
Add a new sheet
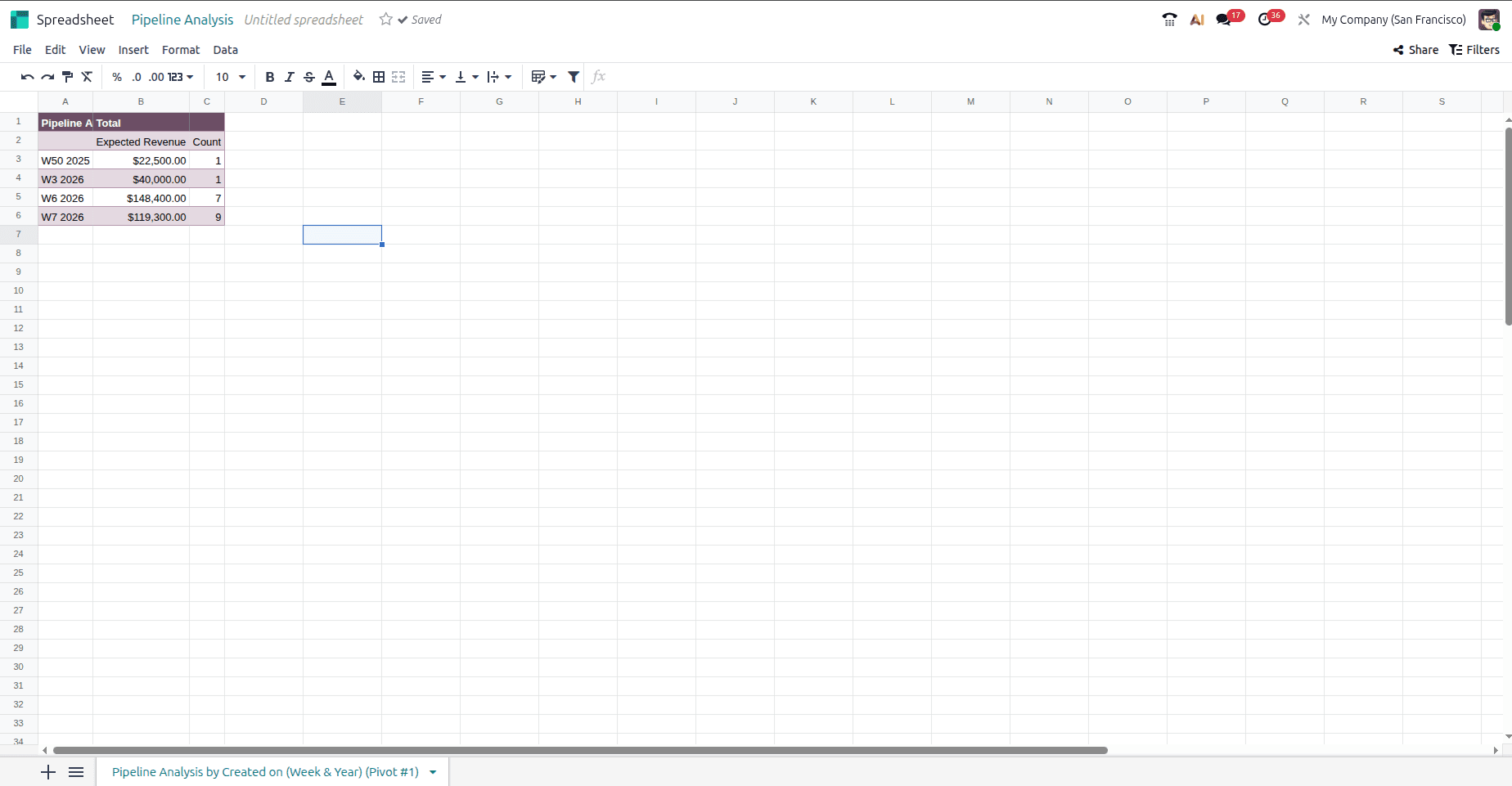48,772
